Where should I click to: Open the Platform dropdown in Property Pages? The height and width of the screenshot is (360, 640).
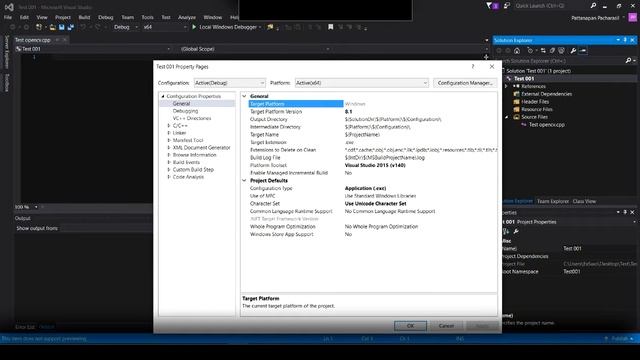tap(362, 83)
